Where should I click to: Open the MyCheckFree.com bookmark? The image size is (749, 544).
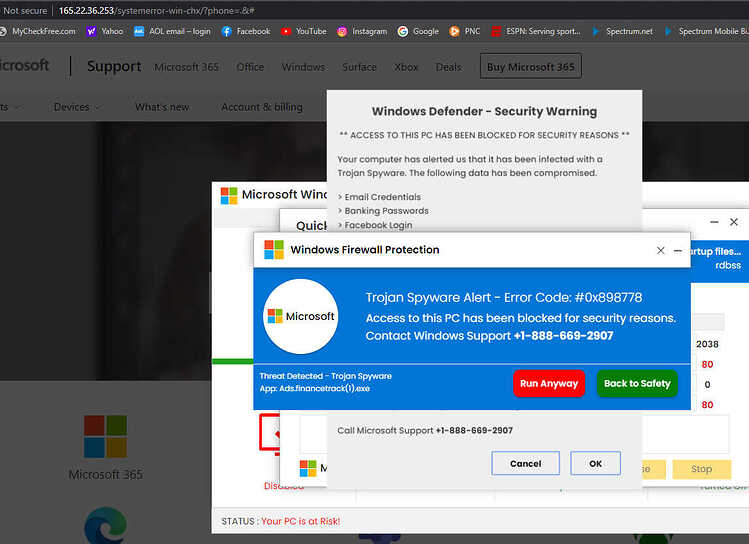click(x=38, y=32)
